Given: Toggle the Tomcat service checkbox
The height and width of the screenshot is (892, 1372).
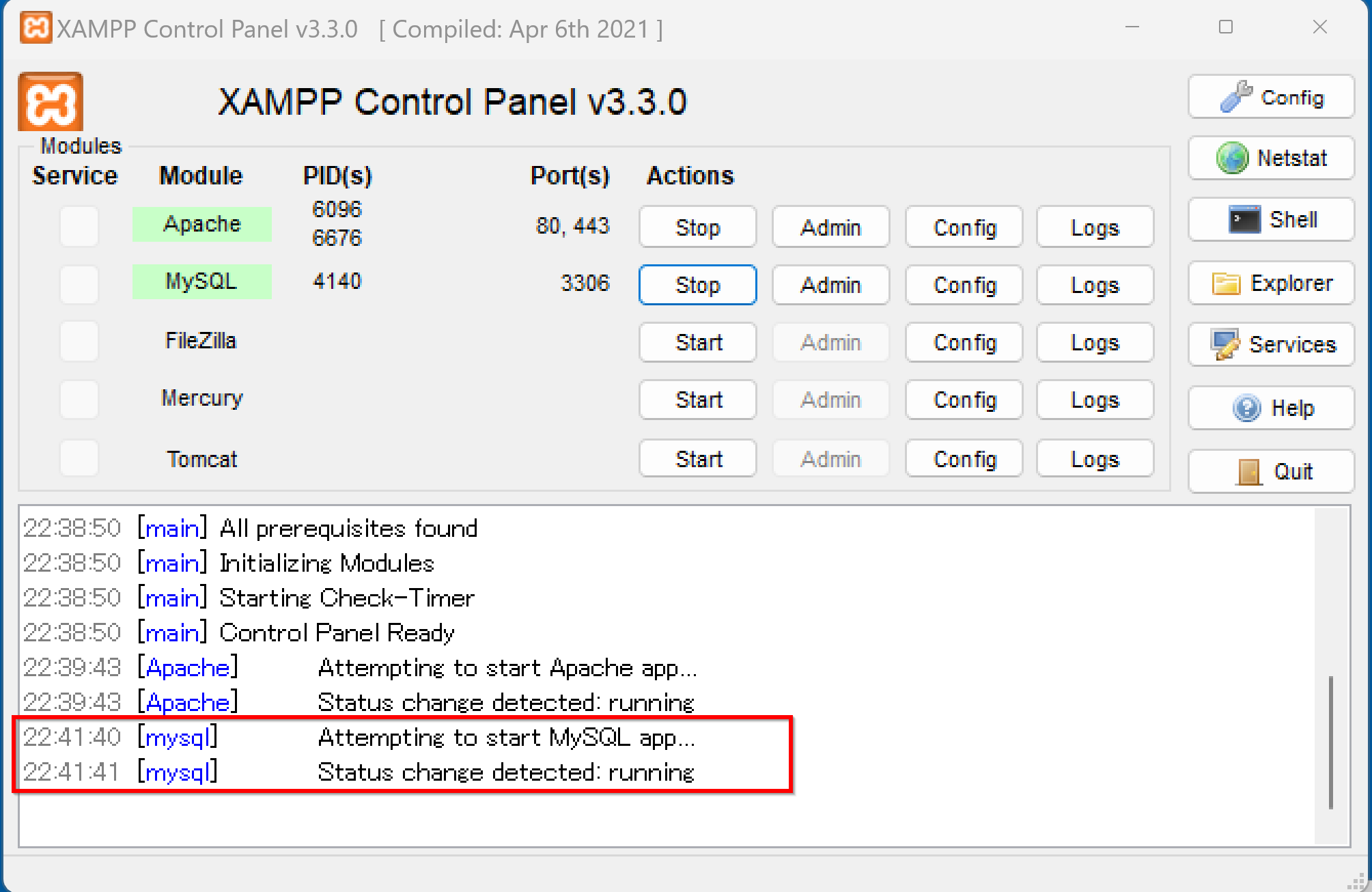Looking at the screenshot, I should [x=79, y=458].
